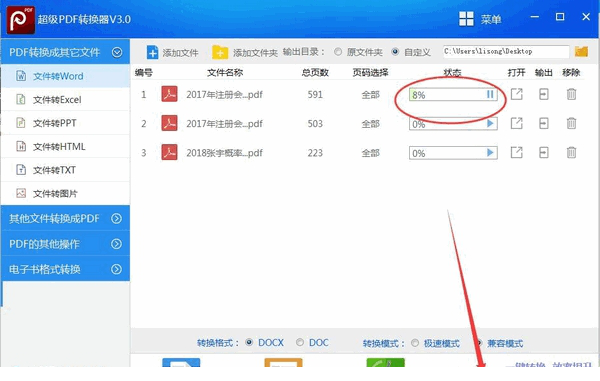Select 文件转Excel in sidebar

pyautogui.click(x=65, y=99)
